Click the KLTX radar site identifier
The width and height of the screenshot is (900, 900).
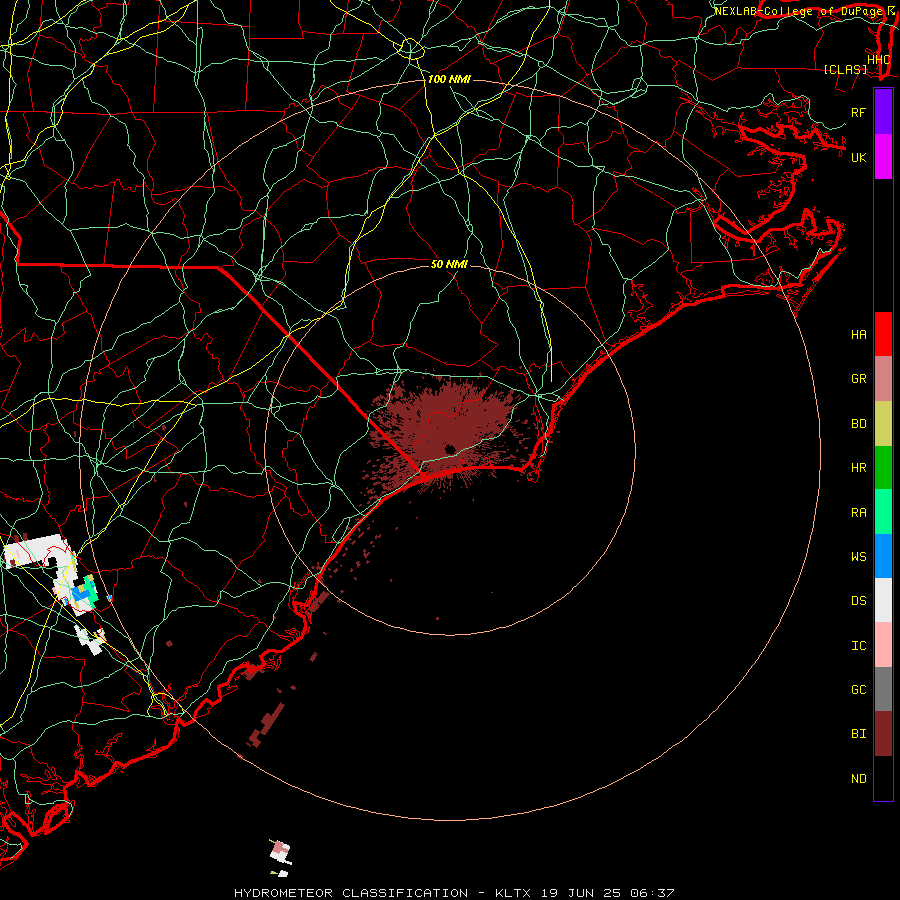point(513,893)
